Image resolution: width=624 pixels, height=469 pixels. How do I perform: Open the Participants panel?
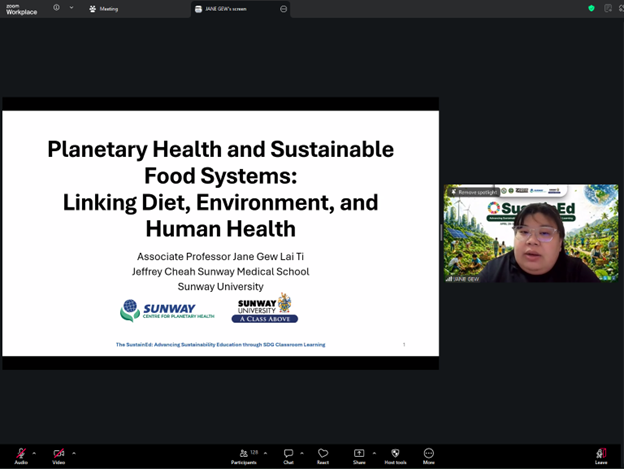coord(243,454)
